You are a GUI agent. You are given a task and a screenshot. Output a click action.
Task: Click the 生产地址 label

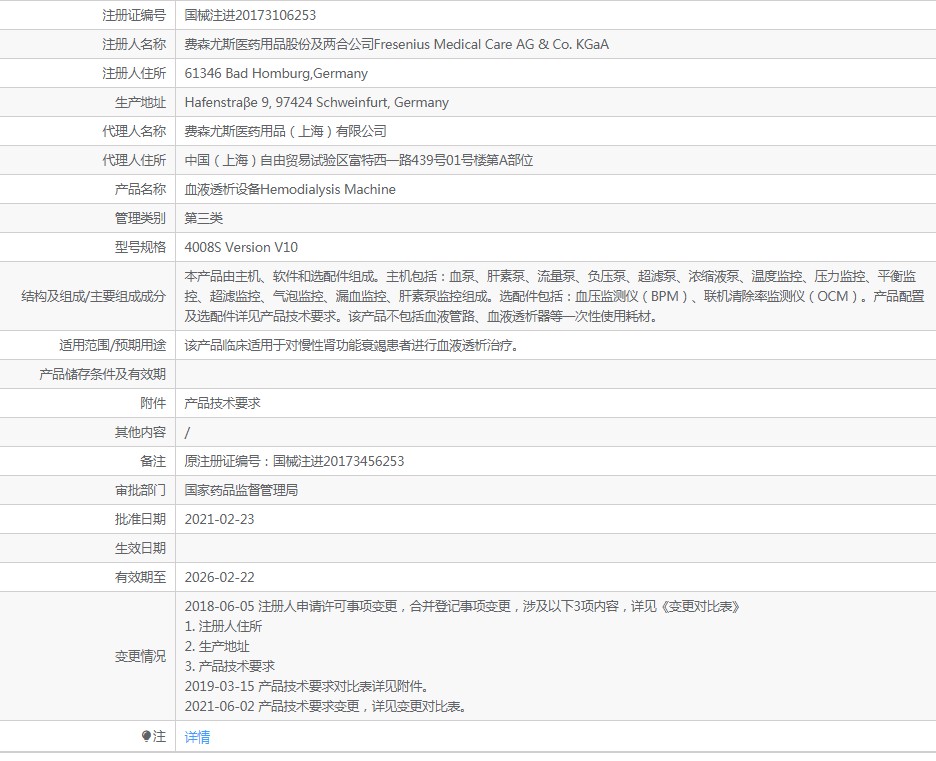140,102
